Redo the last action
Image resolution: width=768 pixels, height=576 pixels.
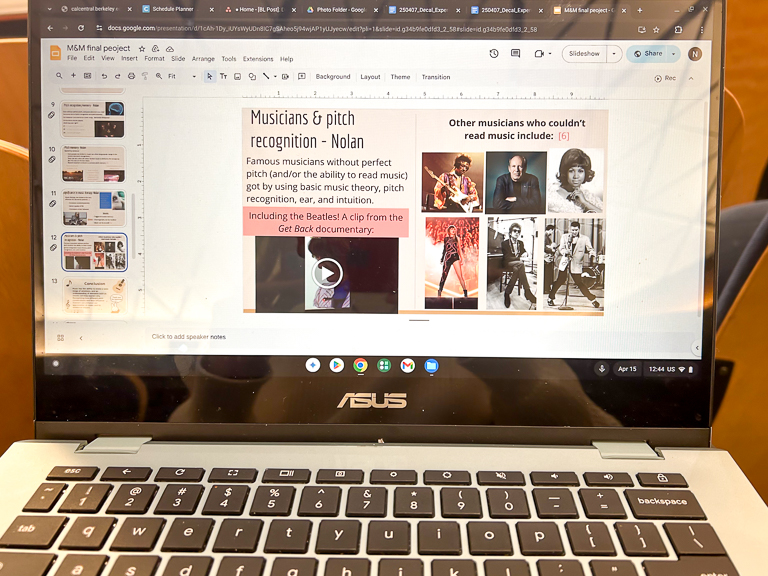[118, 76]
